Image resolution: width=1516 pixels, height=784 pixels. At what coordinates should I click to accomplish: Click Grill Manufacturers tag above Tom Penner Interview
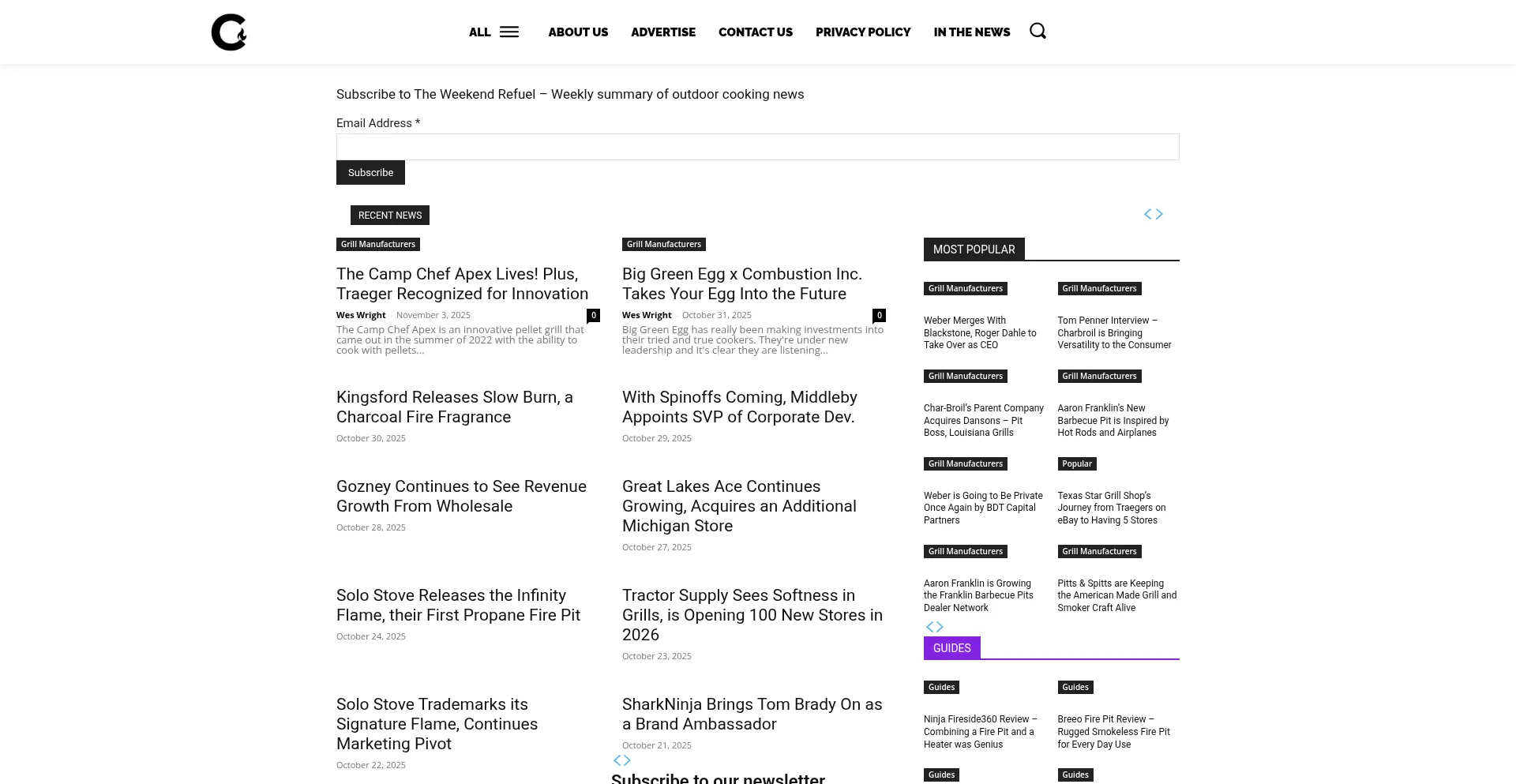[1100, 289]
